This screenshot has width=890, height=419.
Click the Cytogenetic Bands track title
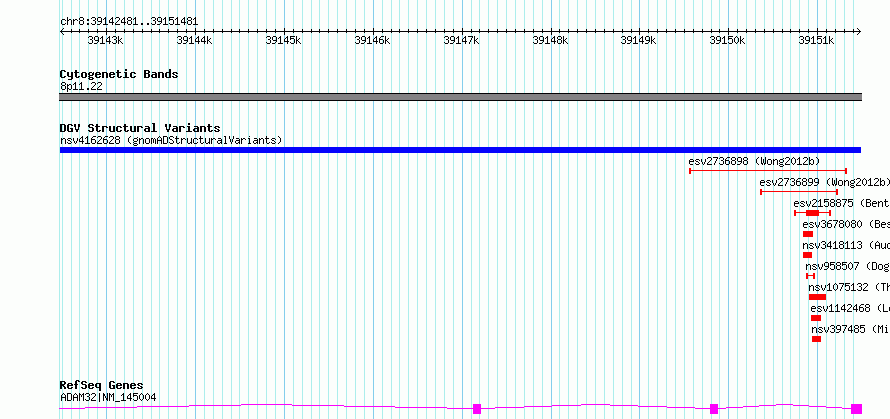119,74
